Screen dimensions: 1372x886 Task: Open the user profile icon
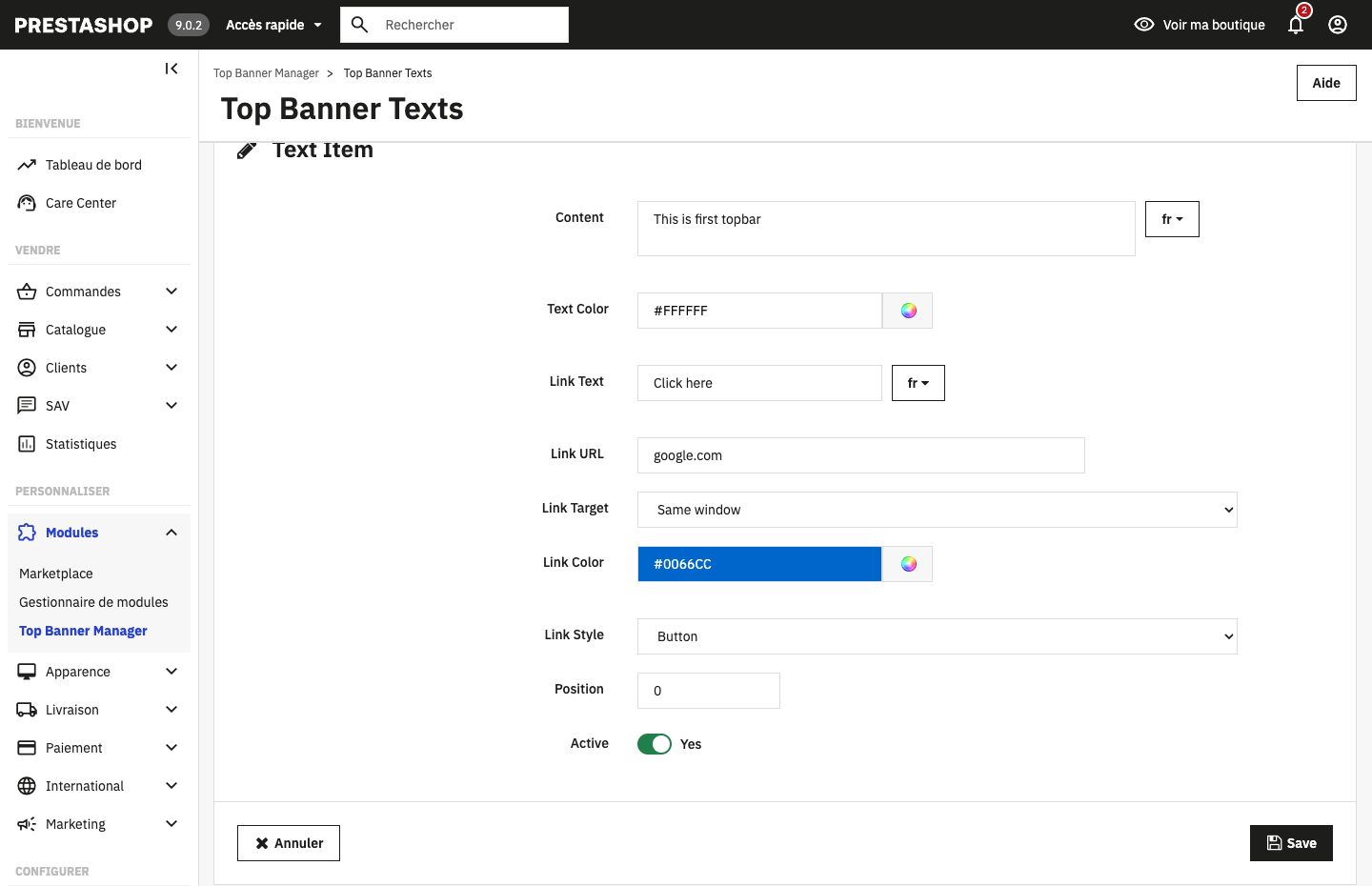pyautogui.click(x=1338, y=25)
